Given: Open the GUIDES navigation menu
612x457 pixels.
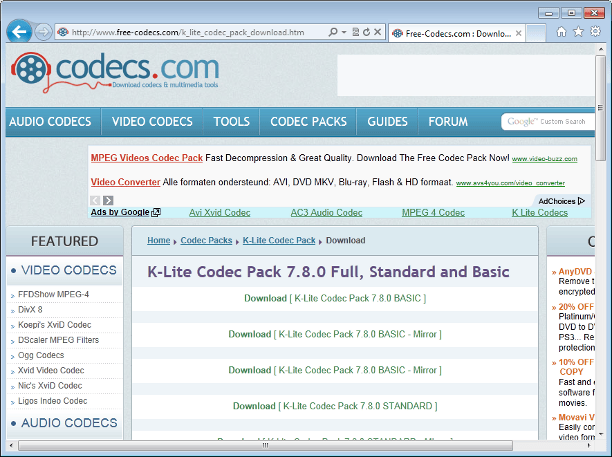Looking at the screenshot, I should pos(387,122).
